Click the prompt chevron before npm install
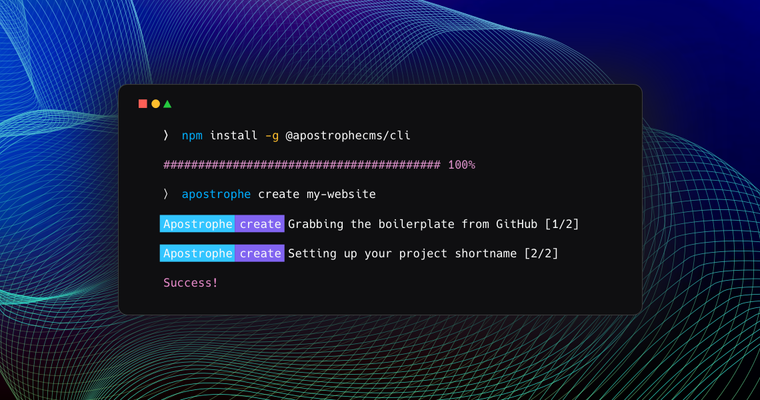Image resolution: width=760 pixels, height=400 pixels. point(166,135)
